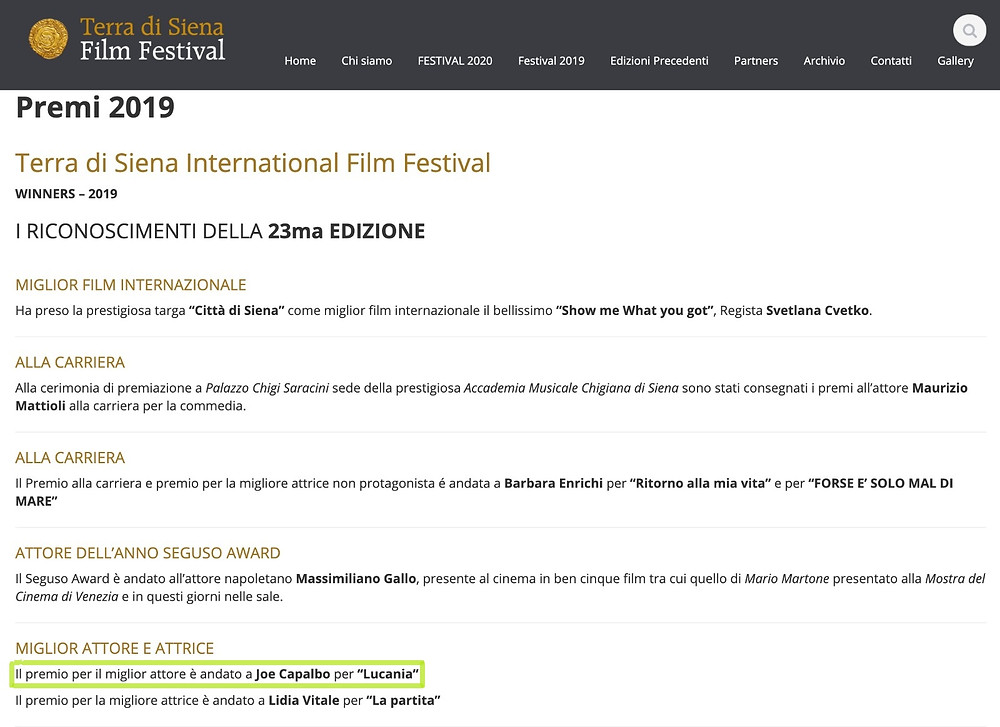Click Terra di Siena International Film Festival heading
This screenshot has height=727, width=1000.
[x=253, y=163]
